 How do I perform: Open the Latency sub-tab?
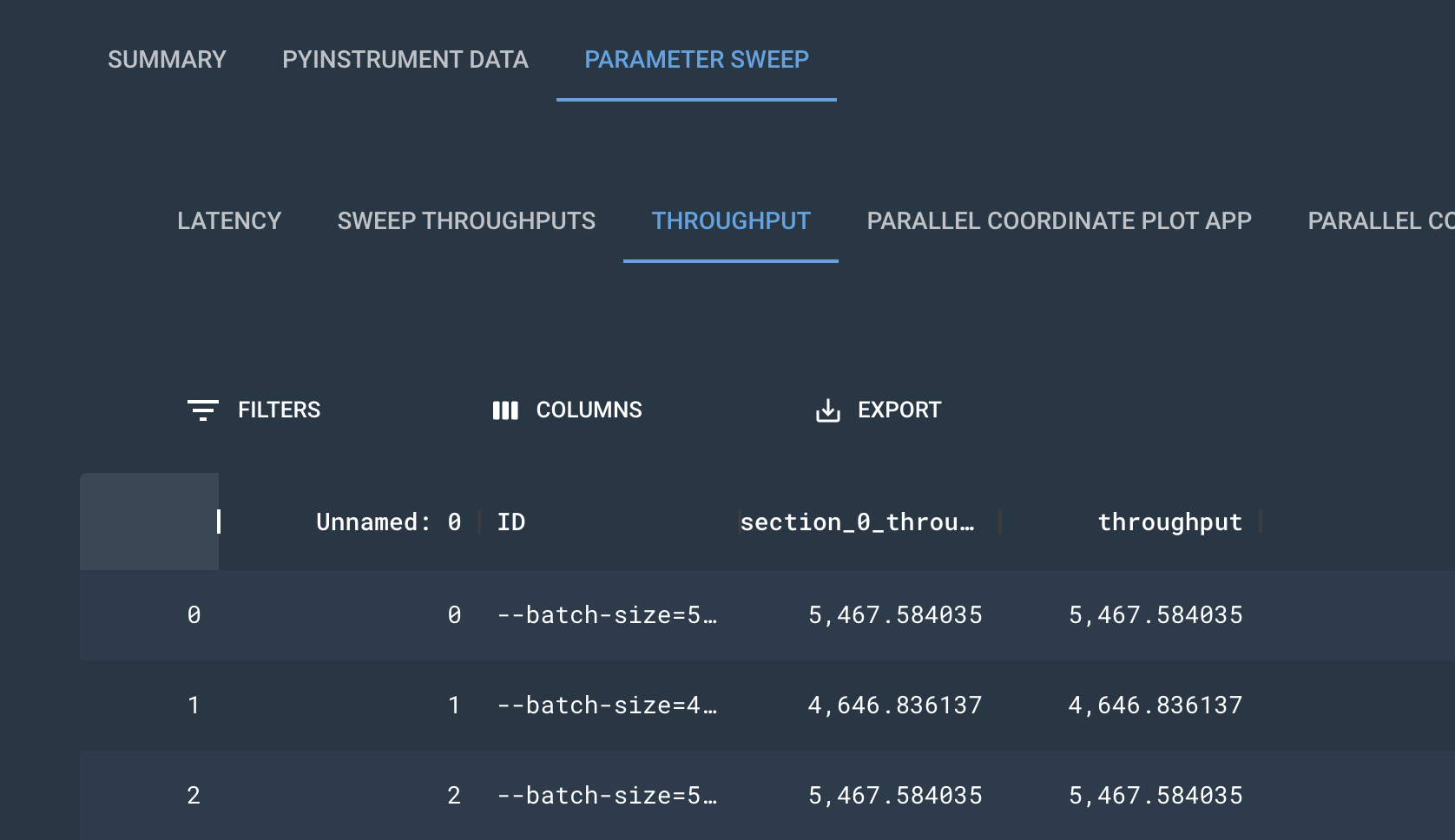pyautogui.click(x=229, y=221)
